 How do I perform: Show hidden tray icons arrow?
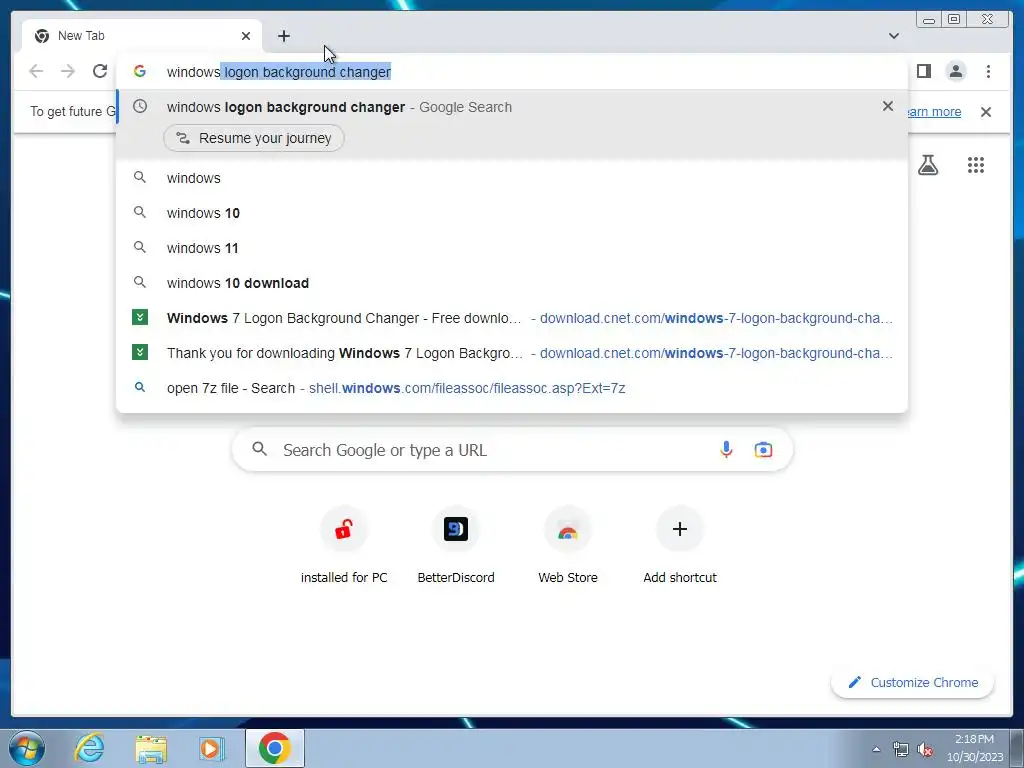[876, 749]
